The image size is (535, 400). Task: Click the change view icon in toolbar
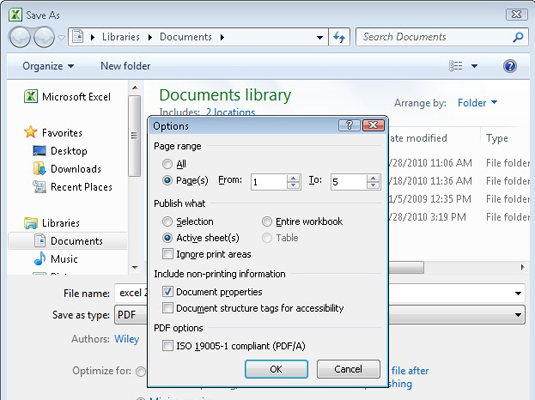point(456,66)
